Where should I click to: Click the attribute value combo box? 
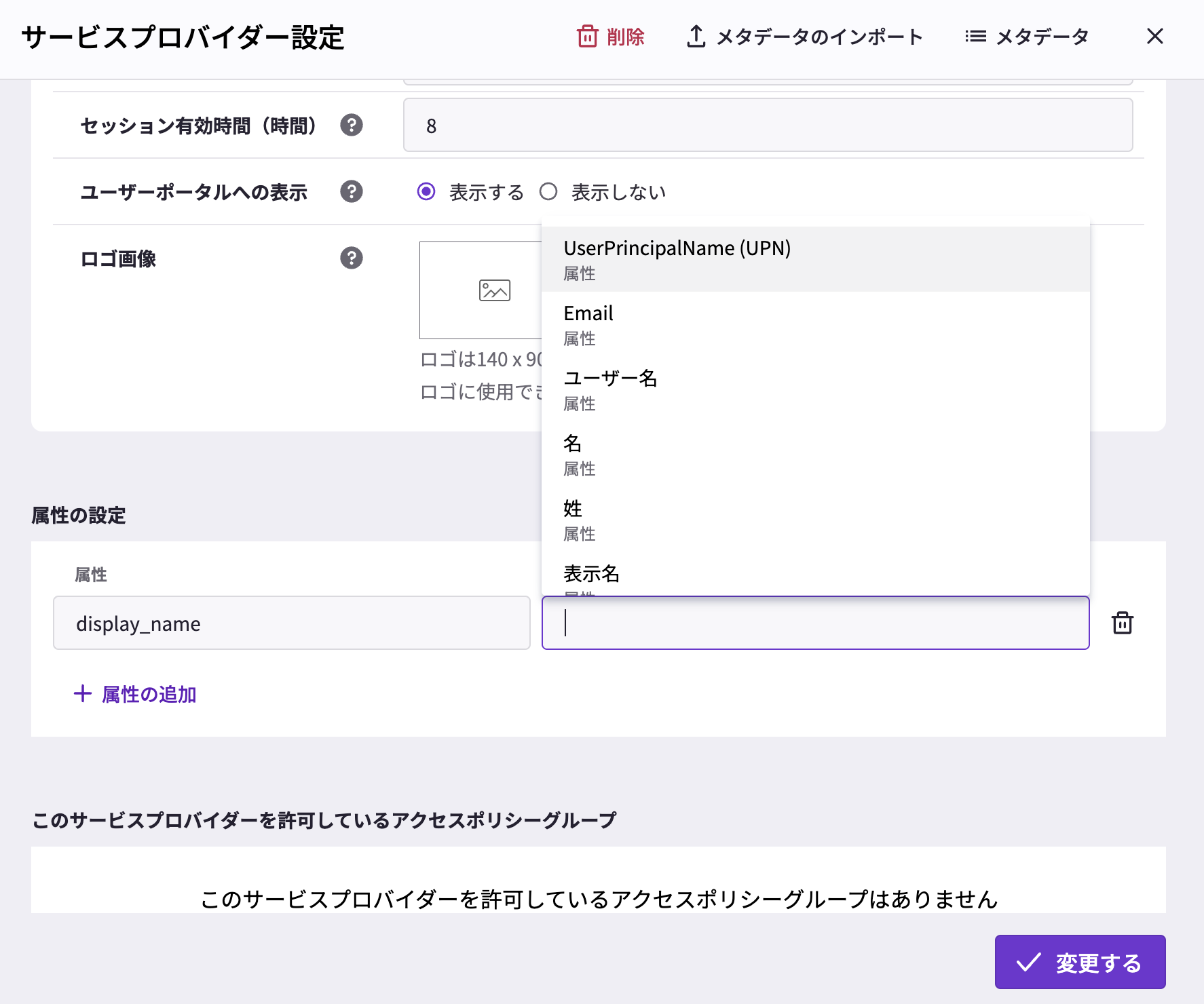tap(816, 623)
